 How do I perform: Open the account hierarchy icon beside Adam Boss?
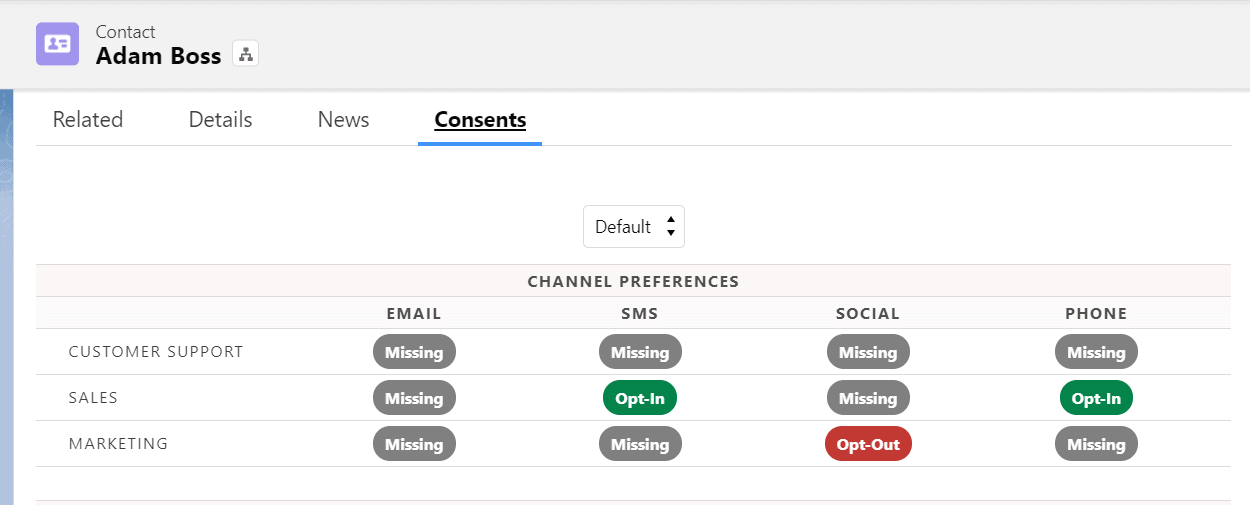coord(245,54)
